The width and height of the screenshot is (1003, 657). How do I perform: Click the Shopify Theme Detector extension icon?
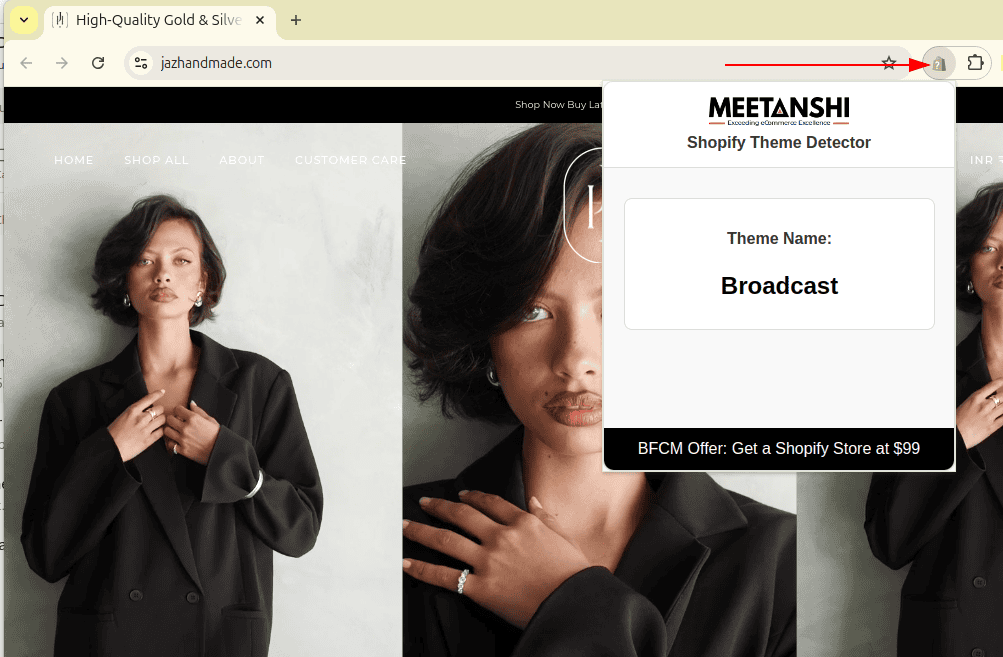tap(939, 63)
